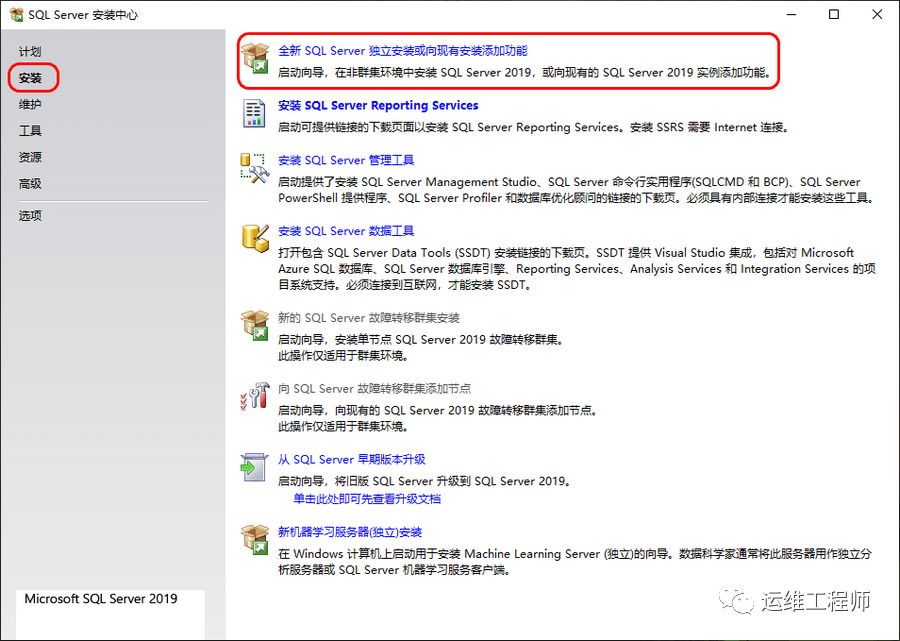Click the SQL Server data tools cylinder icon
The width and height of the screenshot is (900, 641).
255,238
